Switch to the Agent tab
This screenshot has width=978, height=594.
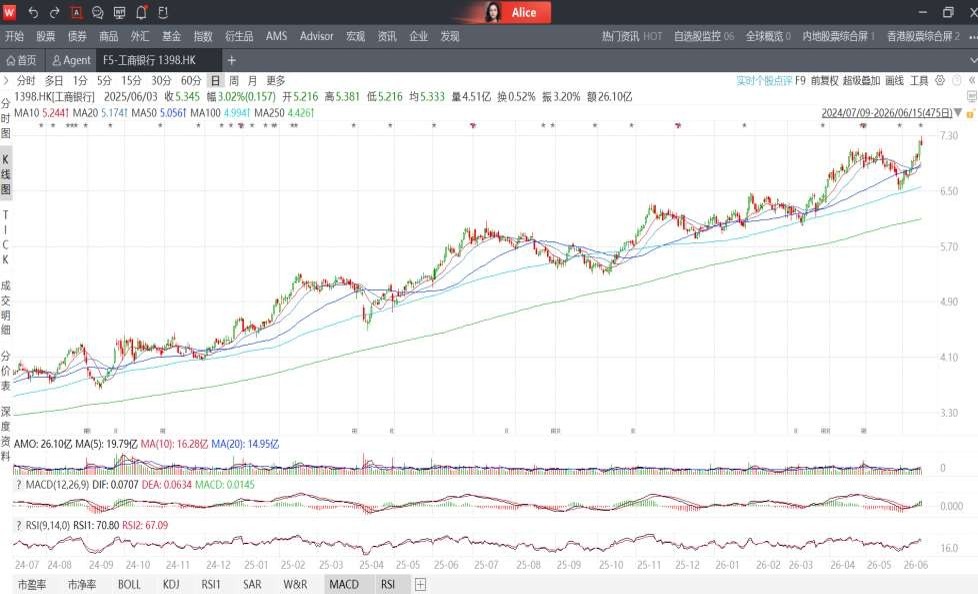tap(72, 60)
